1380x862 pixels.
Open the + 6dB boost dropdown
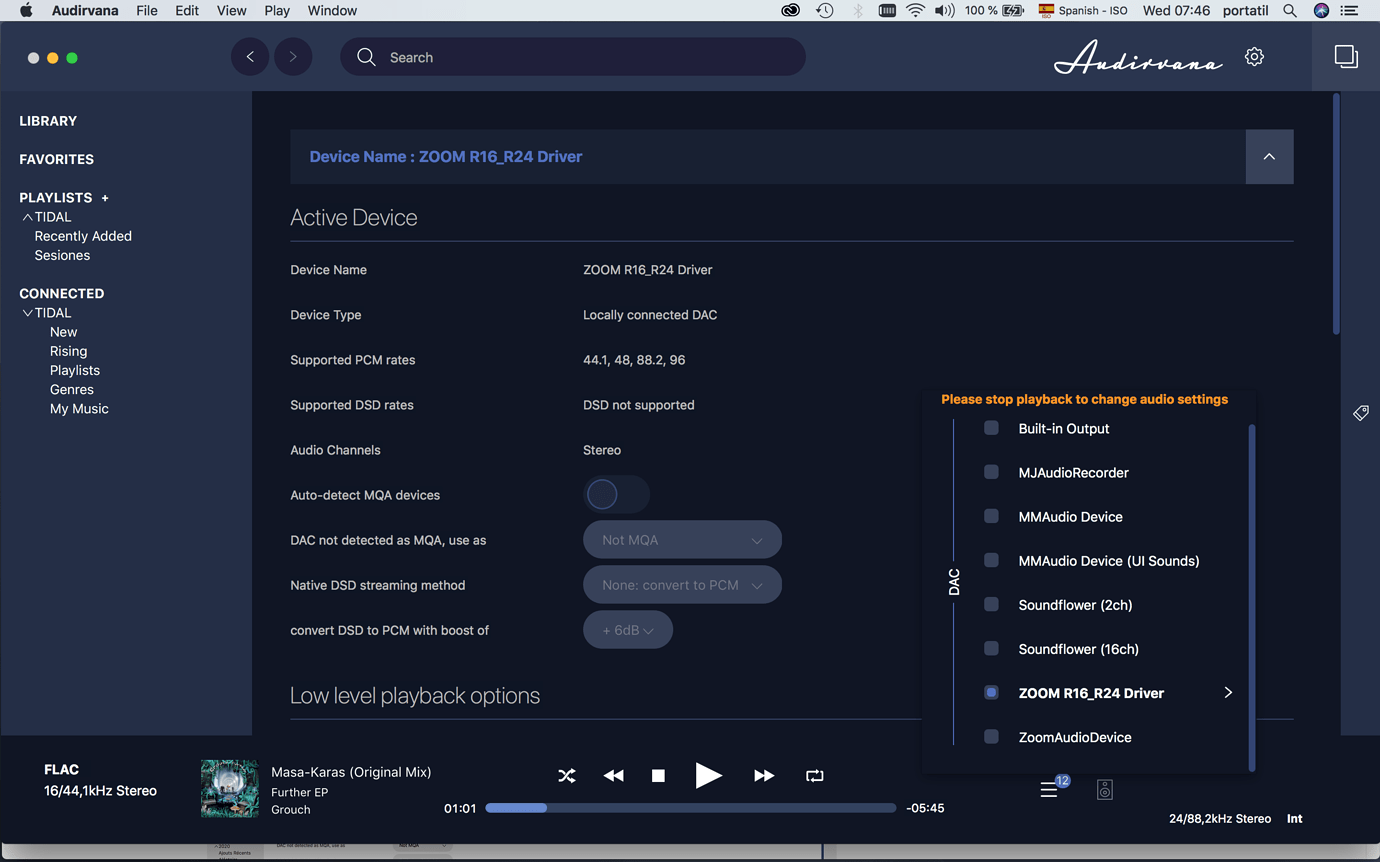[x=628, y=630]
